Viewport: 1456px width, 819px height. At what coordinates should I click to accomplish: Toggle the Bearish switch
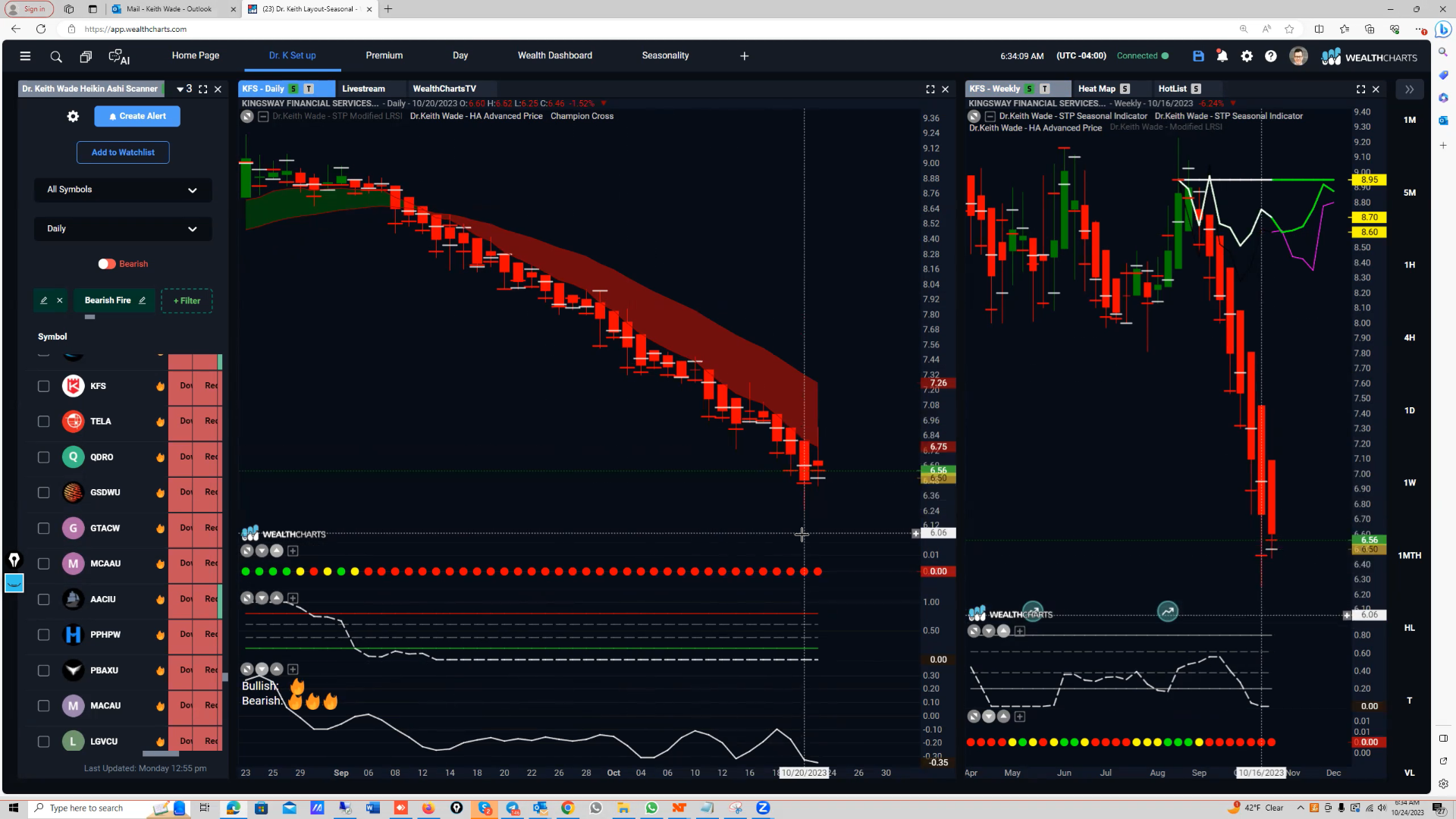(x=106, y=264)
